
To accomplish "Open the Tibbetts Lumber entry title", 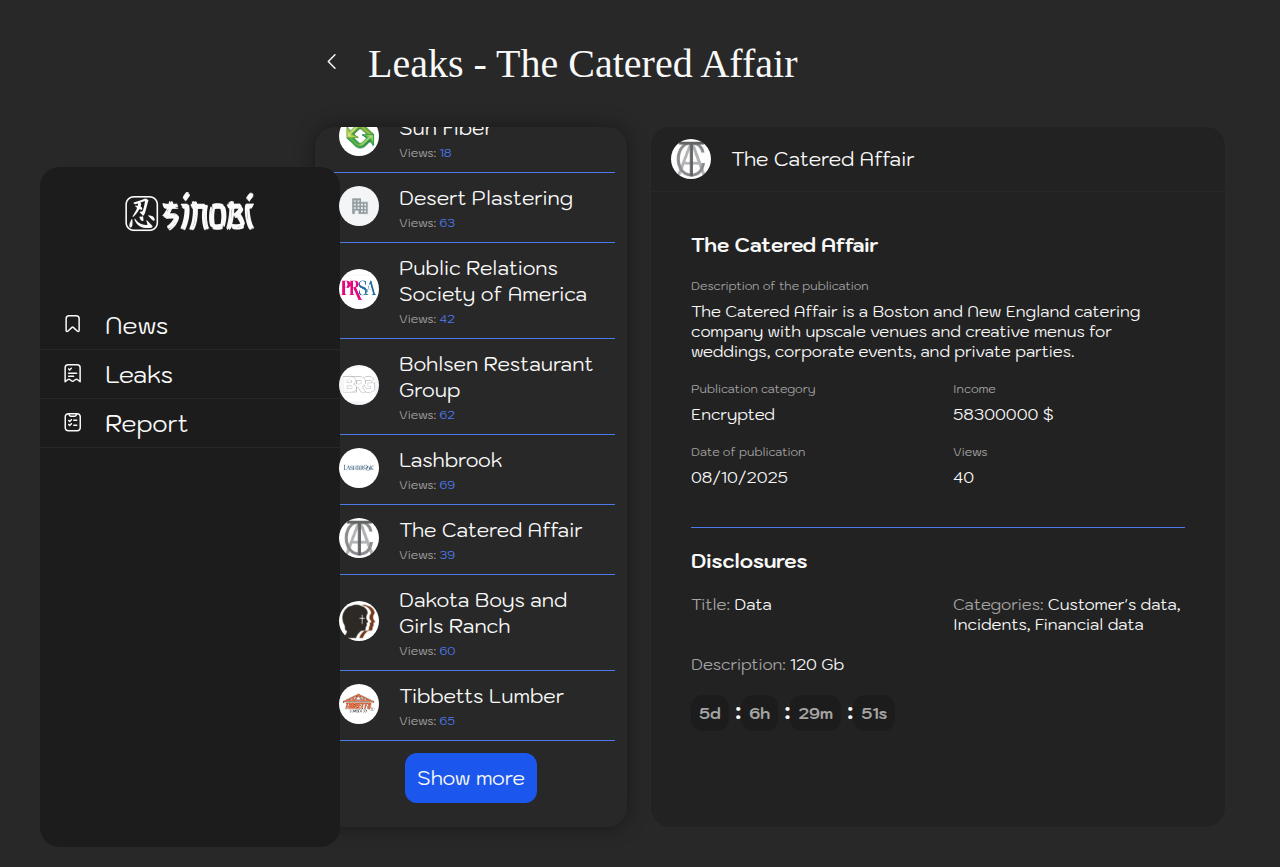I will (x=481, y=696).
